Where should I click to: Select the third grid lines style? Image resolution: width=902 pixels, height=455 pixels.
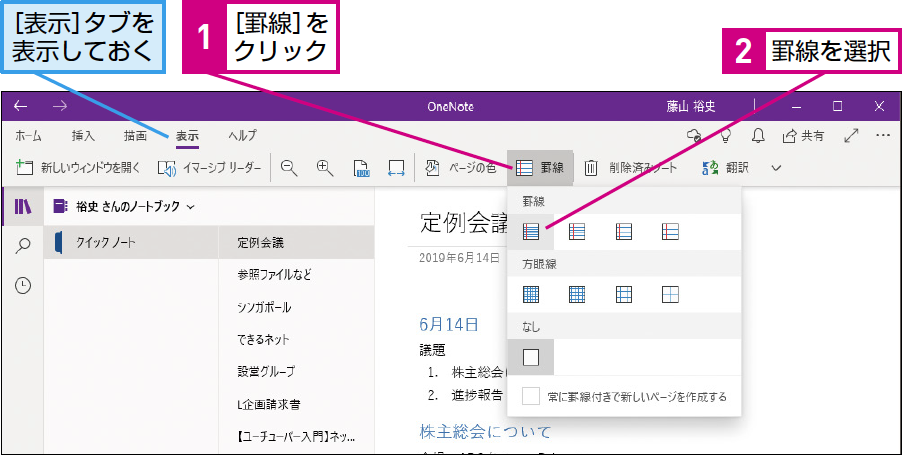coord(624,295)
